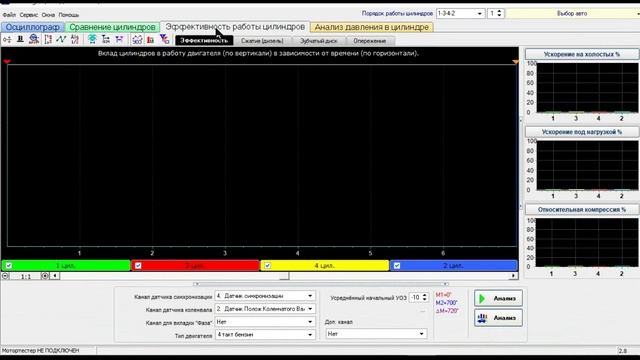640x360 pixels.
Task: Select the Зубчатый диск sub-tab
Action: tap(319, 41)
